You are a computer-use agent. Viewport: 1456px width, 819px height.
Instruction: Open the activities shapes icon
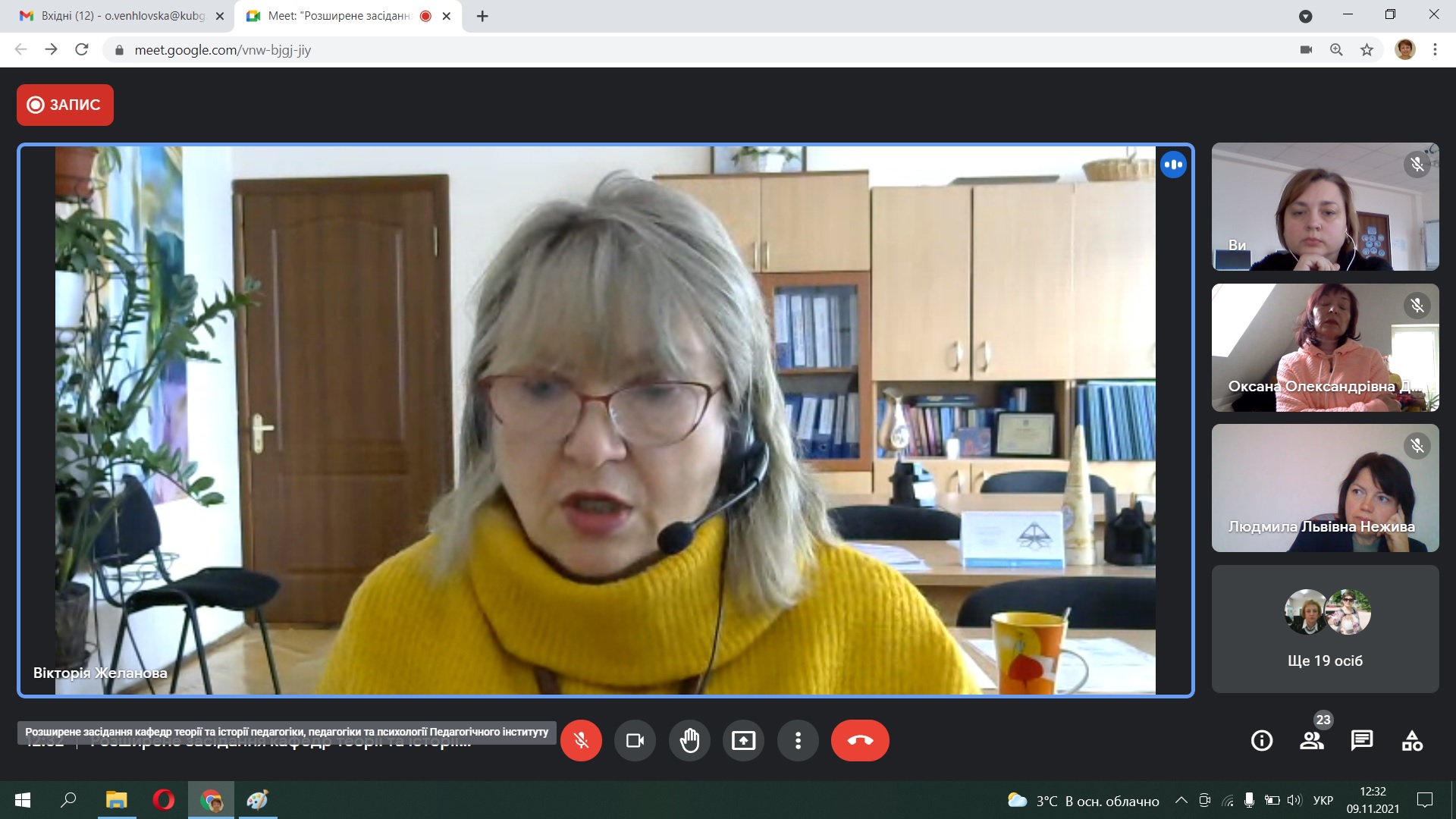[1412, 740]
